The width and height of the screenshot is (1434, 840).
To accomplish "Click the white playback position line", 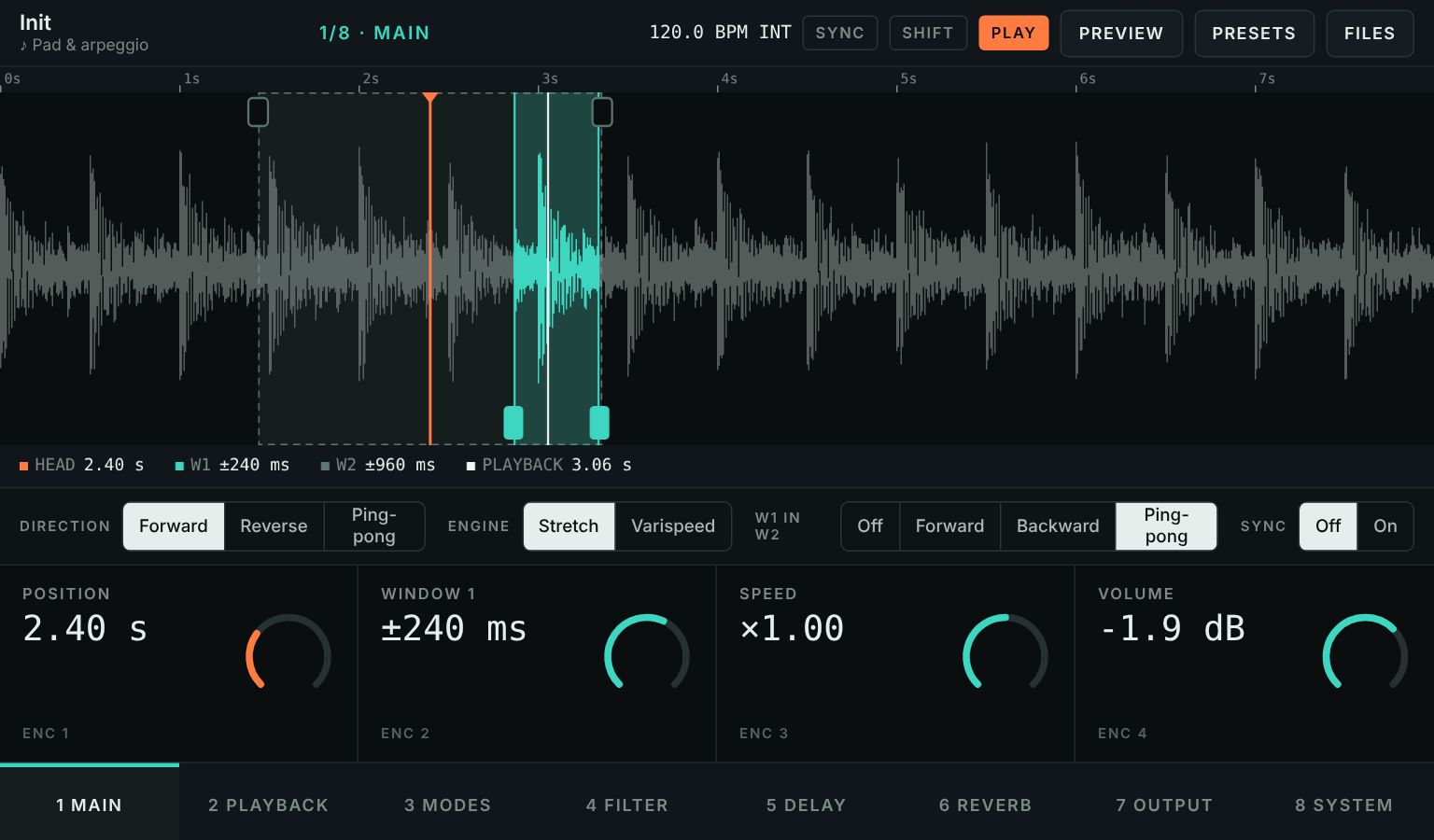I will coord(548,268).
